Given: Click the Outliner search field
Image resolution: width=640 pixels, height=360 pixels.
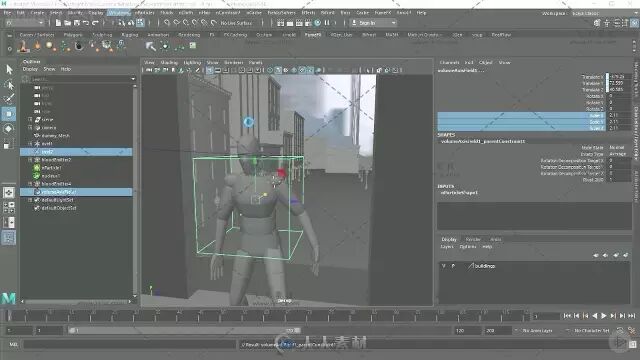Looking at the screenshot, I should [x=80, y=79].
